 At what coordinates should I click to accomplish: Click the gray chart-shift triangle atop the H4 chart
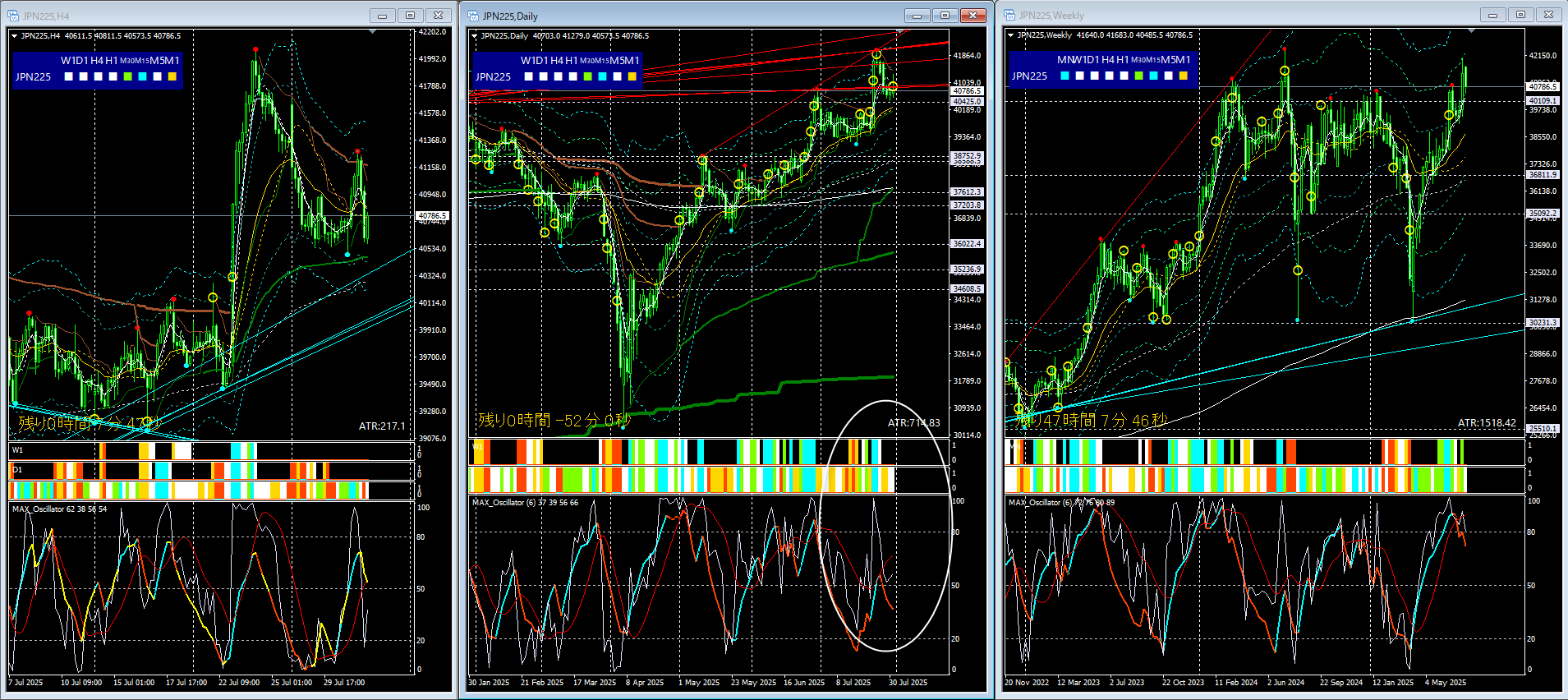pos(373,31)
